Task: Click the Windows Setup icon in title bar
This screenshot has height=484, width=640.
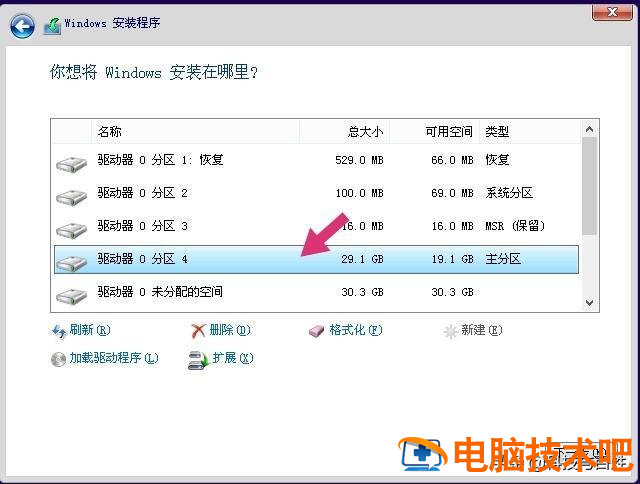Action: click(x=53, y=26)
